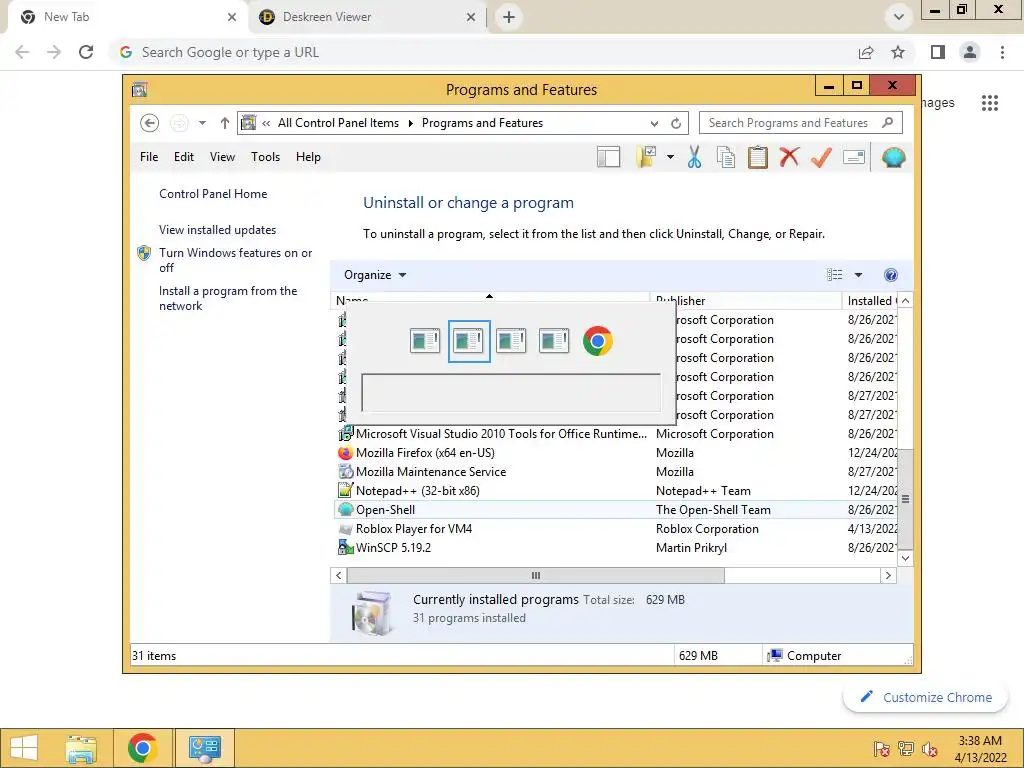Open the Chrome three-dot menu
This screenshot has height=768, width=1024.
(1002, 52)
